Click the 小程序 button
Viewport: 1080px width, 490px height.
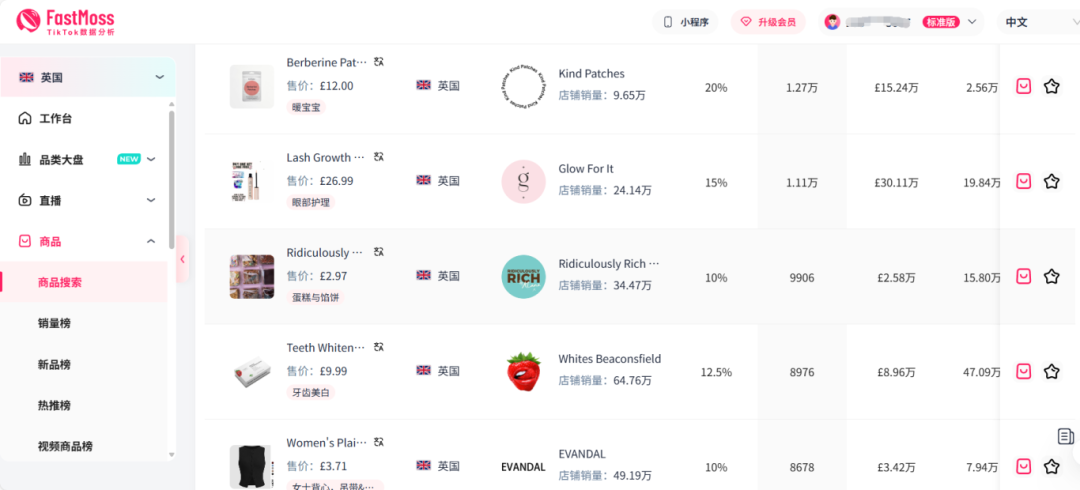coord(685,22)
